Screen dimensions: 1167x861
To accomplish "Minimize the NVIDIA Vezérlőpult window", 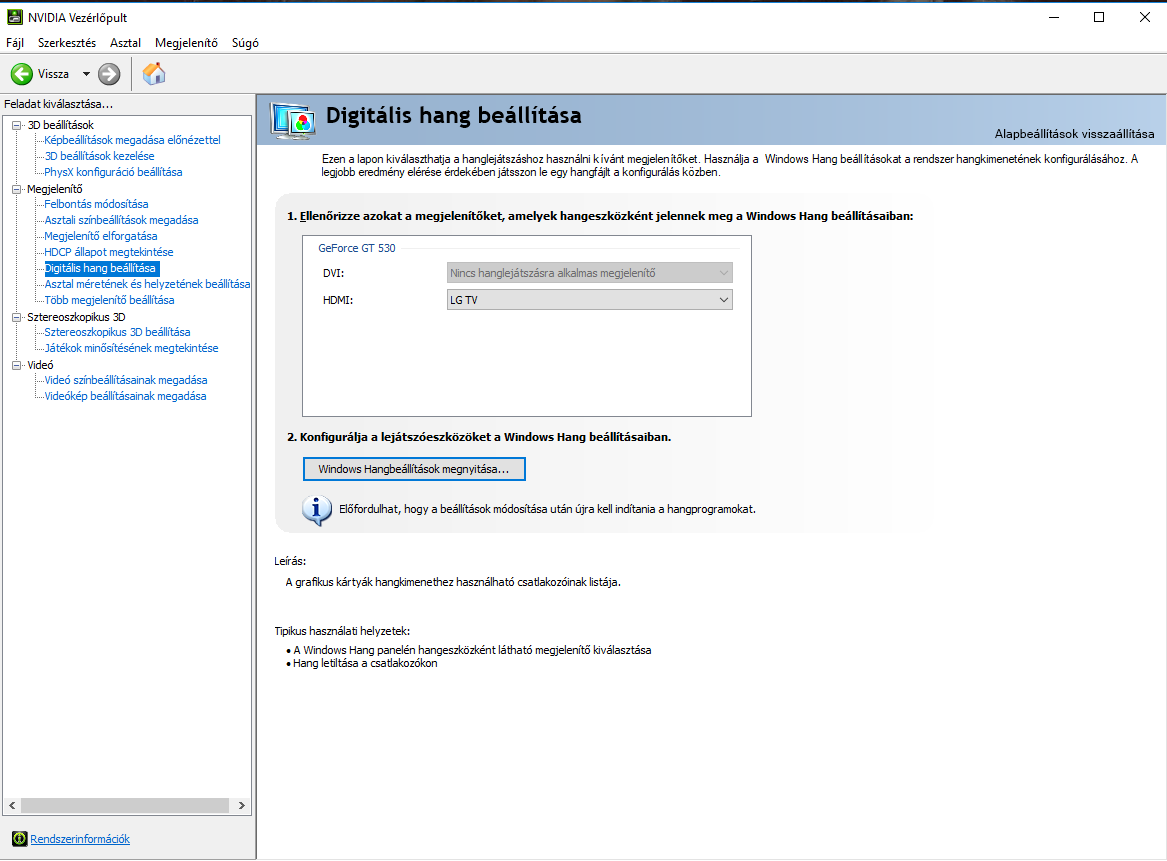I will 1054,17.
